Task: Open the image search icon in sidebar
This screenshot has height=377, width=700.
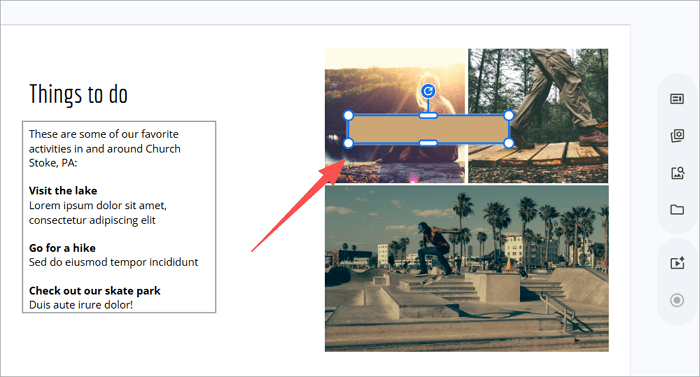Action: (x=678, y=172)
